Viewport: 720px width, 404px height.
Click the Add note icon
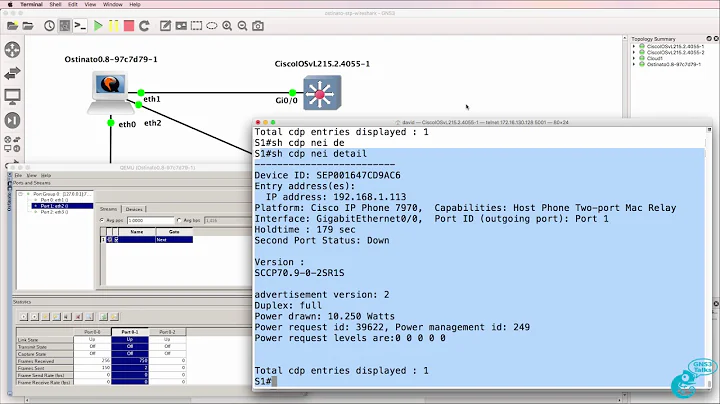[165, 26]
